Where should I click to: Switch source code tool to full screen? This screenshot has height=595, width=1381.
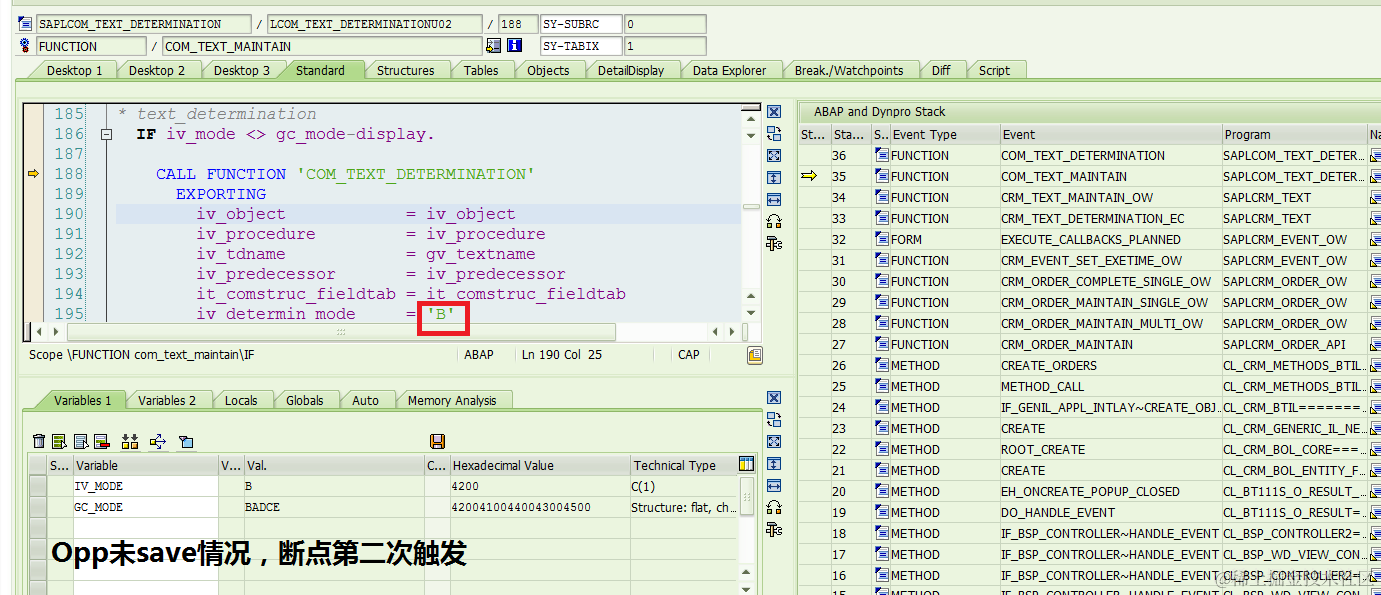pyautogui.click(x=774, y=156)
